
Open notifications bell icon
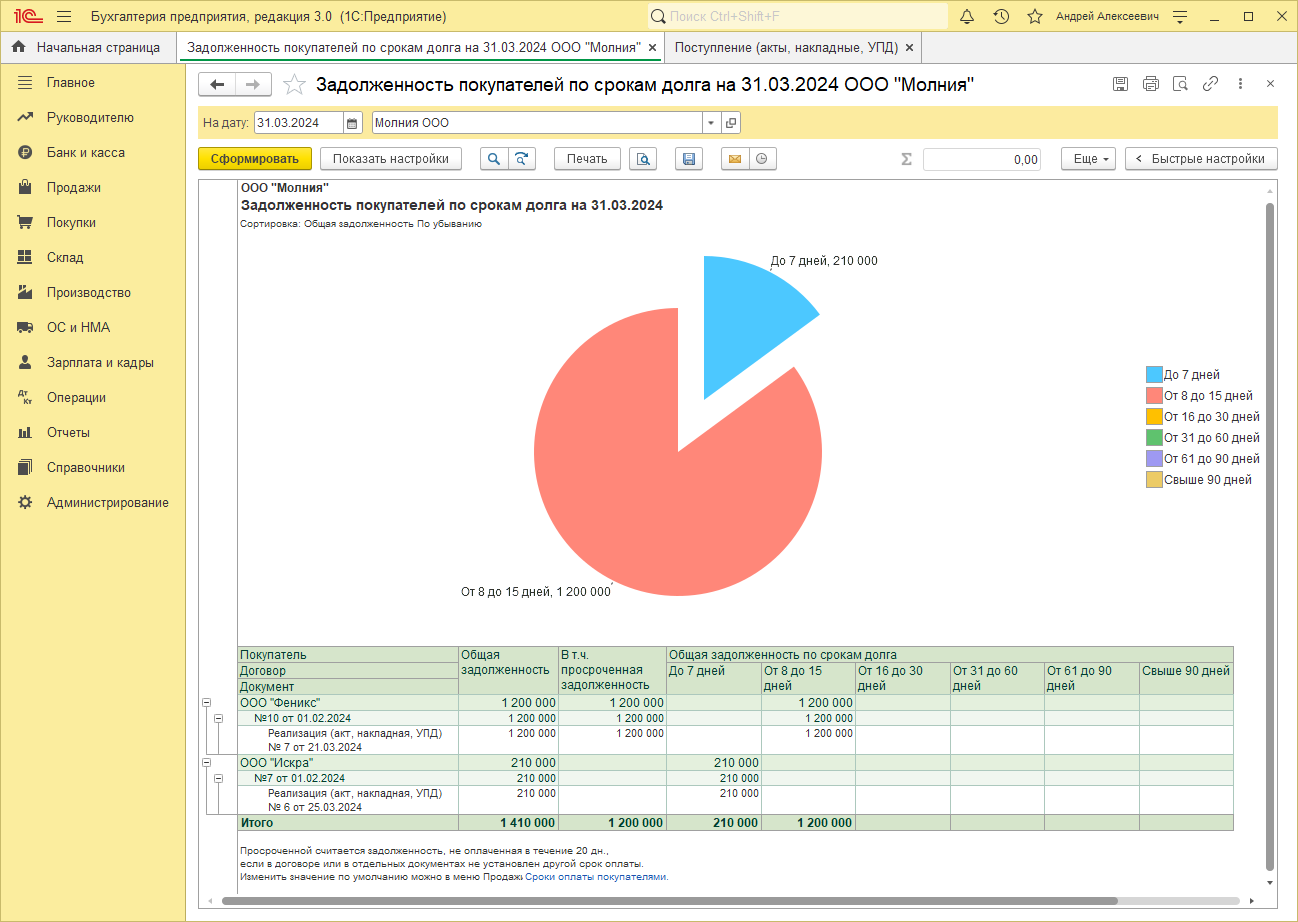coord(967,17)
